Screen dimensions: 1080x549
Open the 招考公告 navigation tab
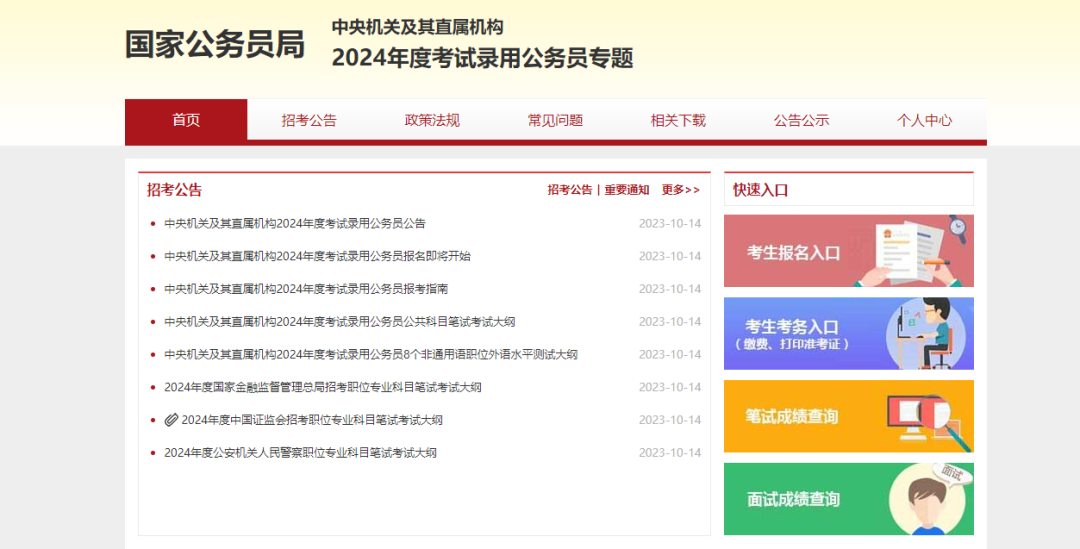[x=309, y=121]
